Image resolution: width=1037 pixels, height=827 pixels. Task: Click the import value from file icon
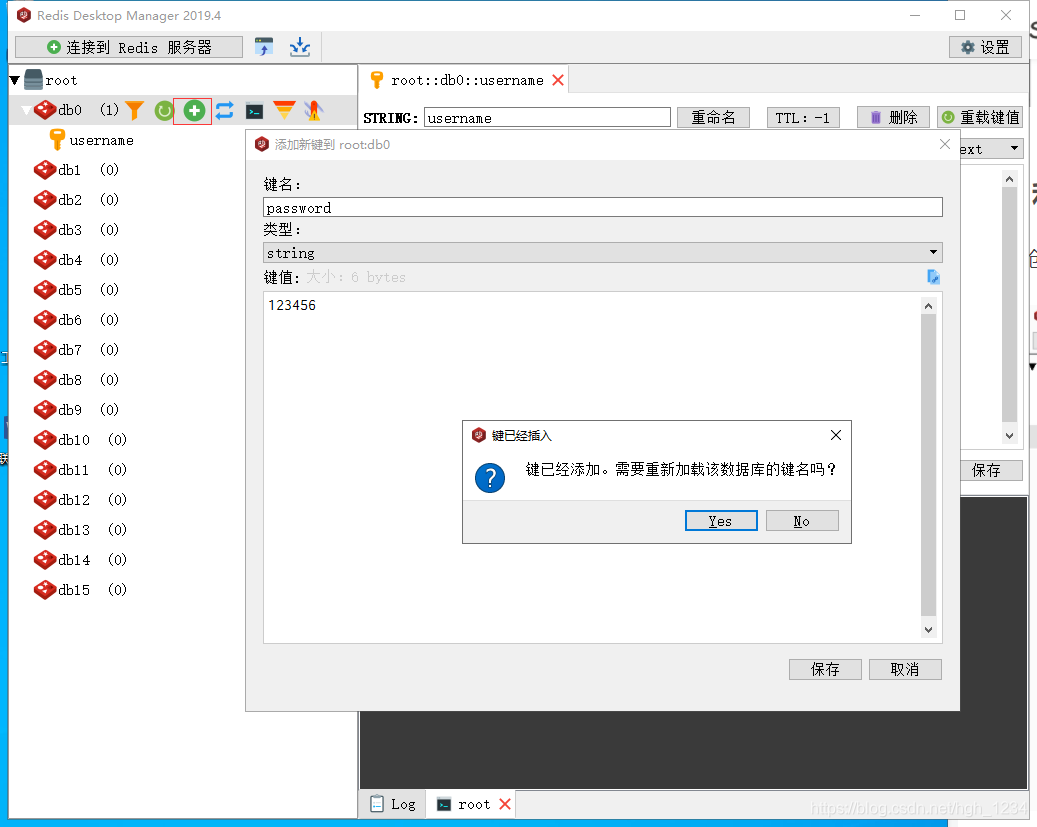(933, 277)
